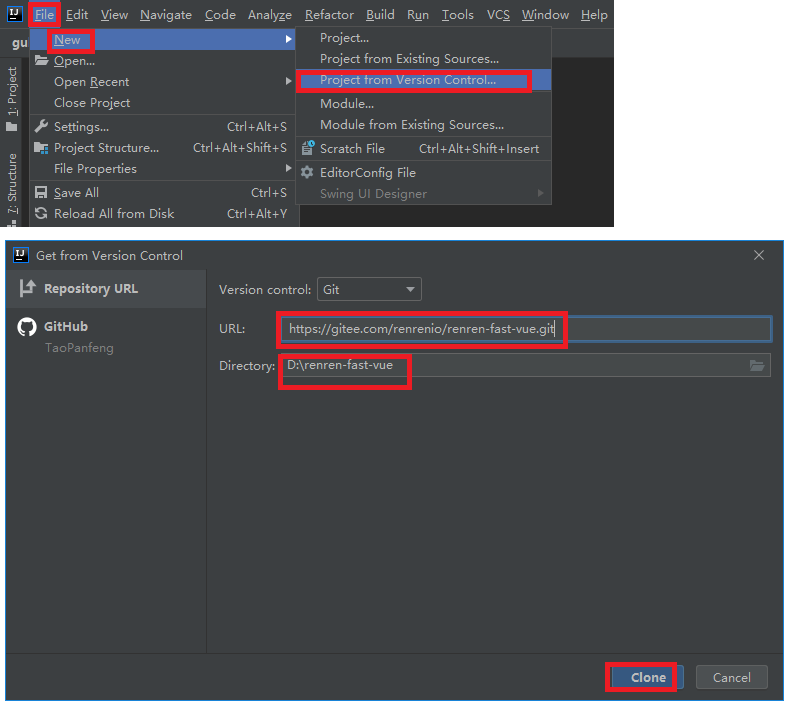Choose Project from Existing Sources...
The width and height of the screenshot is (789, 705).
pyautogui.click(x=424, y=59)
